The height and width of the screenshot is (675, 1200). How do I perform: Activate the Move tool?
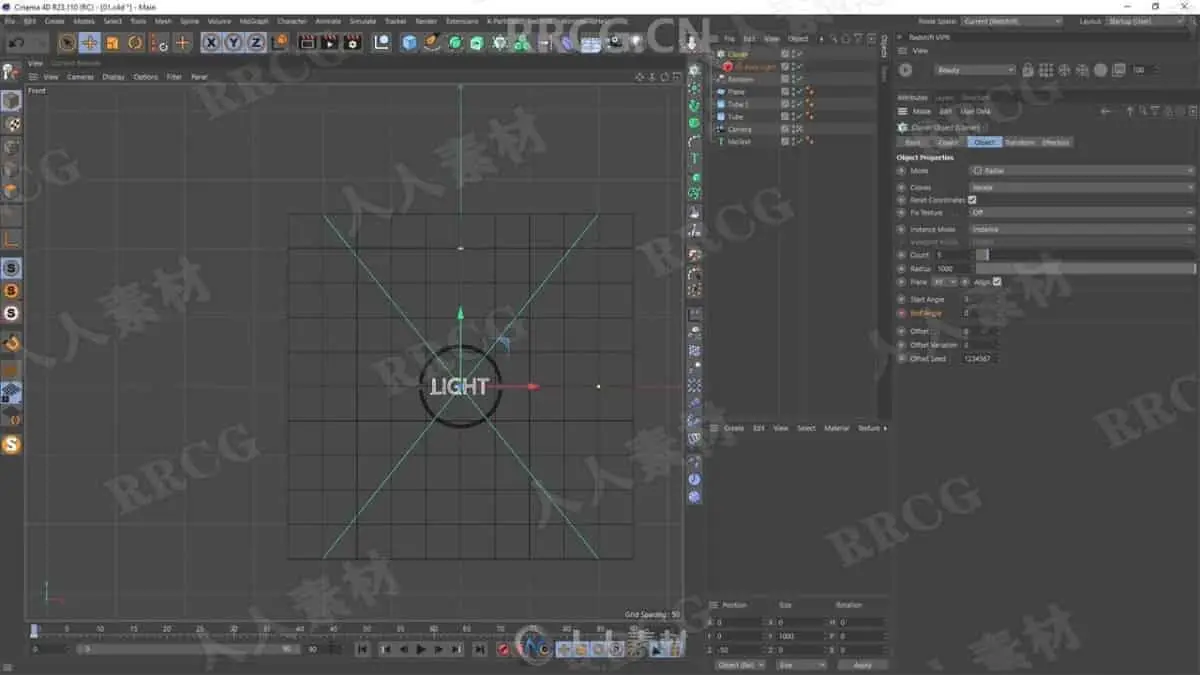pos(90,42)
